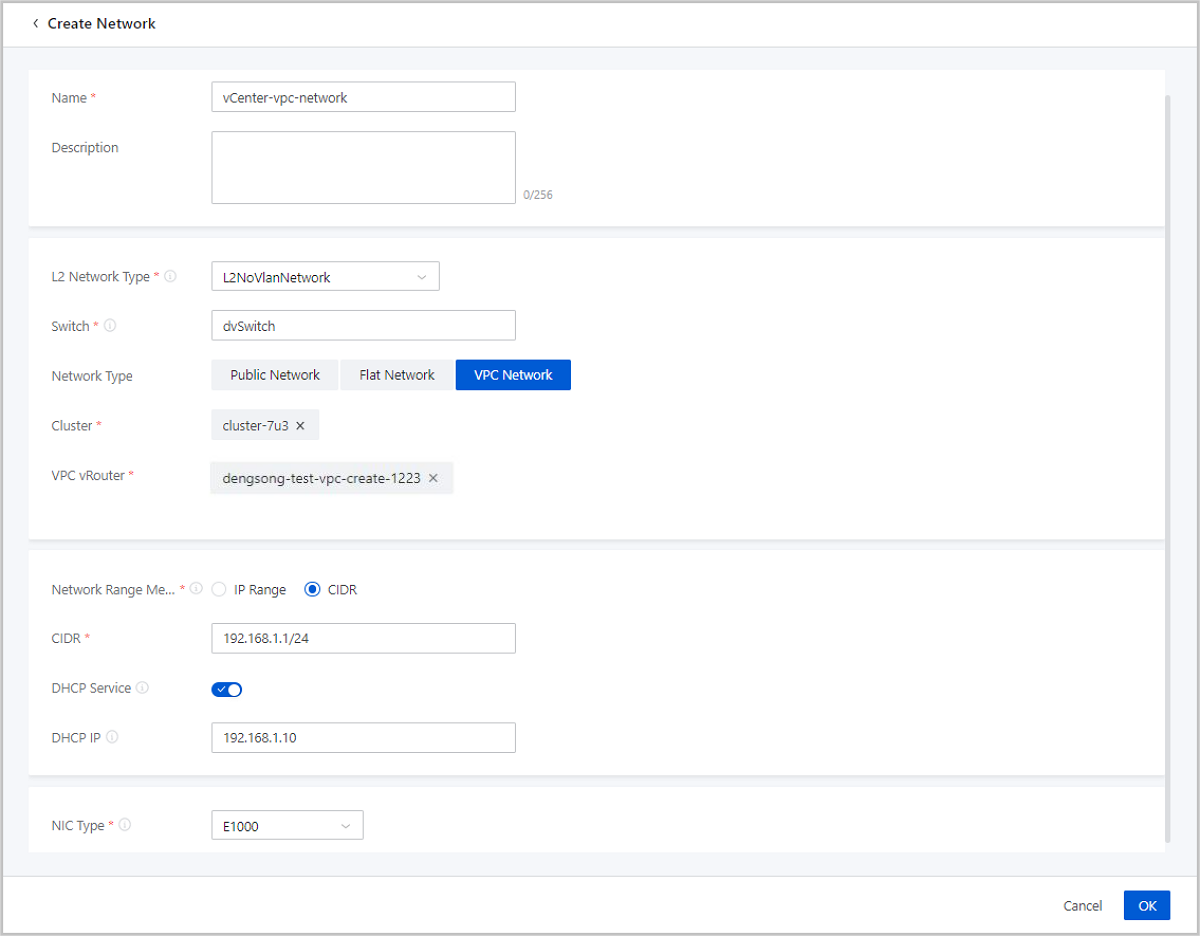1200x936 pixels.
Task: Open the L2NoVlanNetwork dropdown
Action: click(325, 277)
